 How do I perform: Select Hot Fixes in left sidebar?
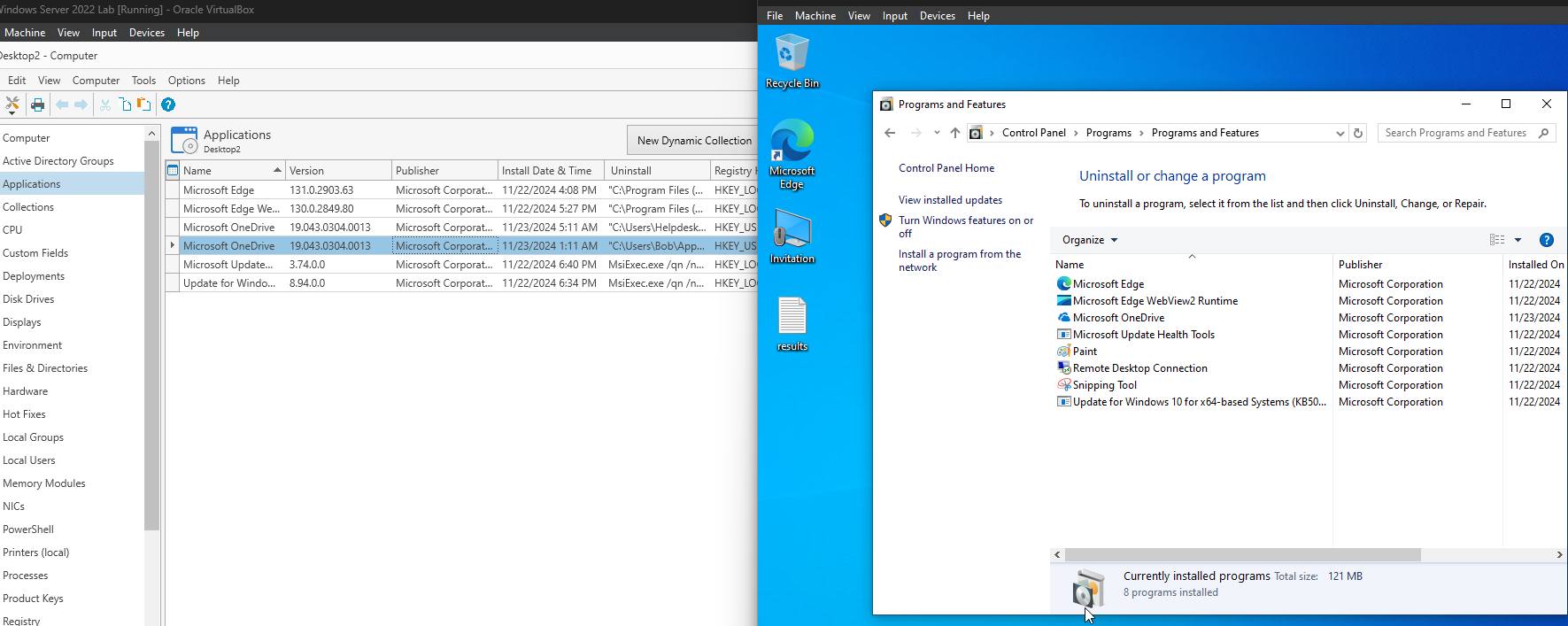pyautogui.click(x=24, y=414)
